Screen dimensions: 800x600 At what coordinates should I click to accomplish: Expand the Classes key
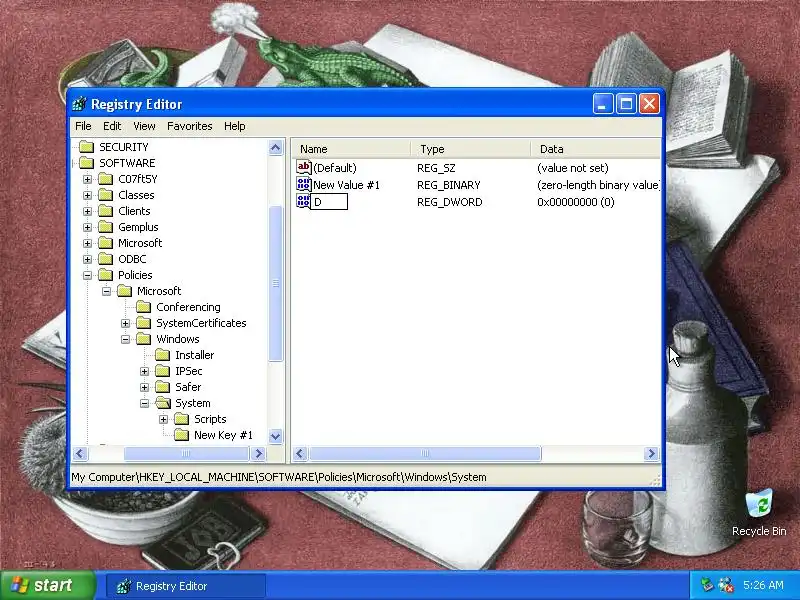(x=87, y=195)
